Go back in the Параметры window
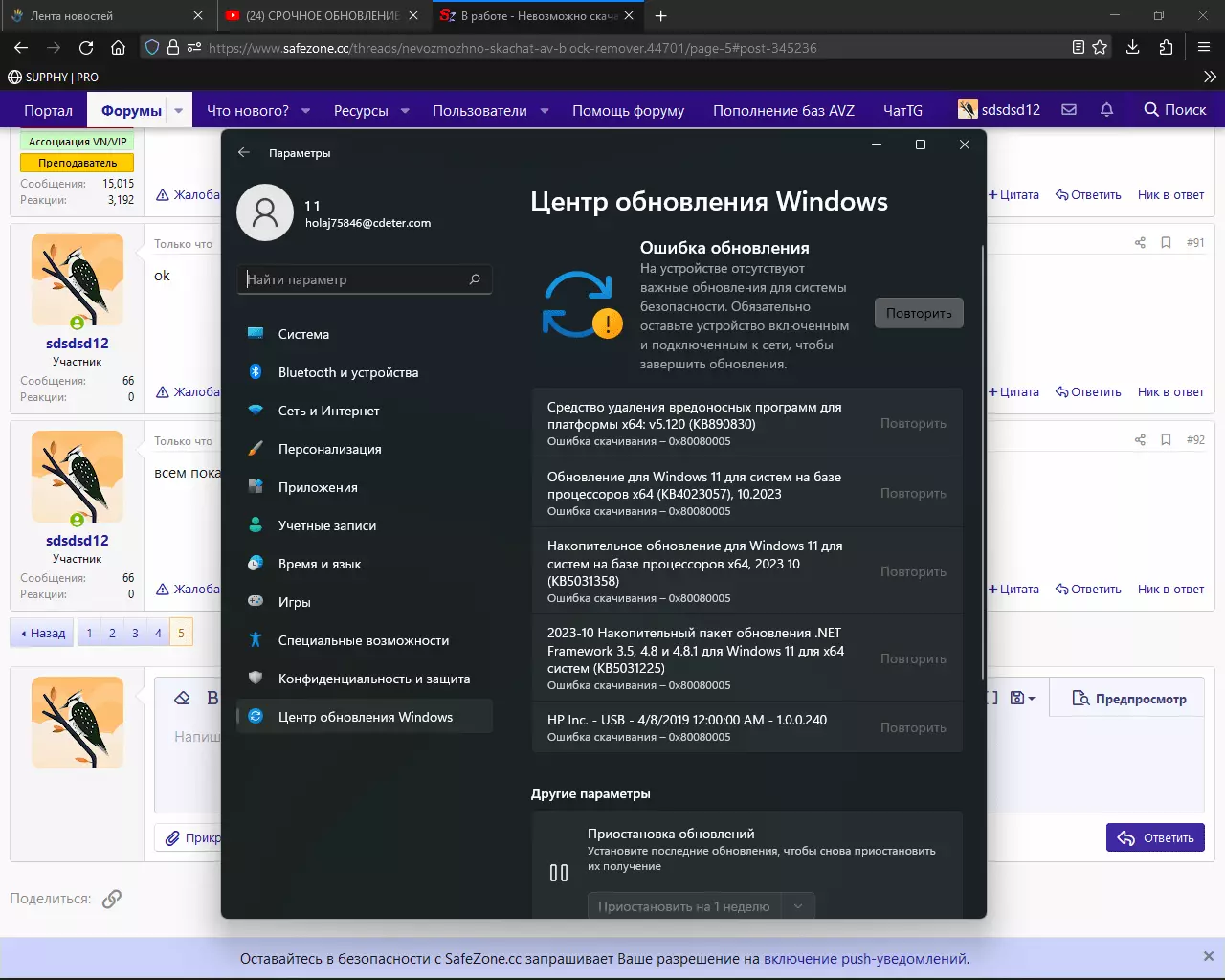Image resolution: width=1225 pixels, height=980 pixels. pyautogui.click(x=244, y=152)
